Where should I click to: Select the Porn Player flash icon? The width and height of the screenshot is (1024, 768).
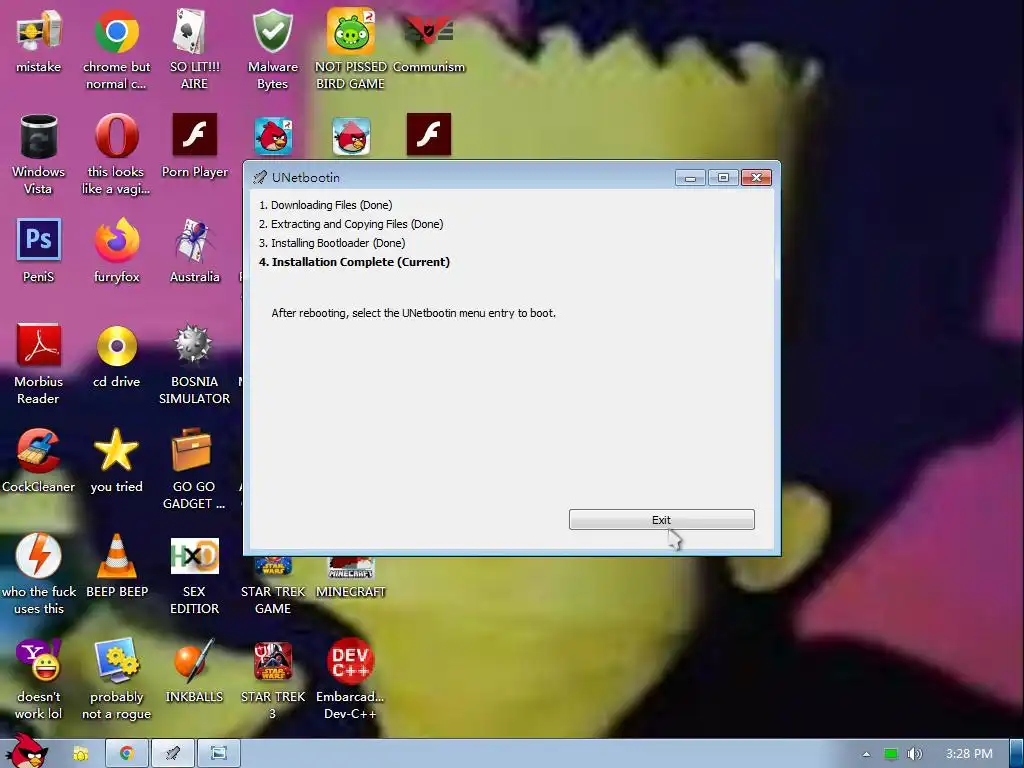pyautogui.click(x=194, y=146)
